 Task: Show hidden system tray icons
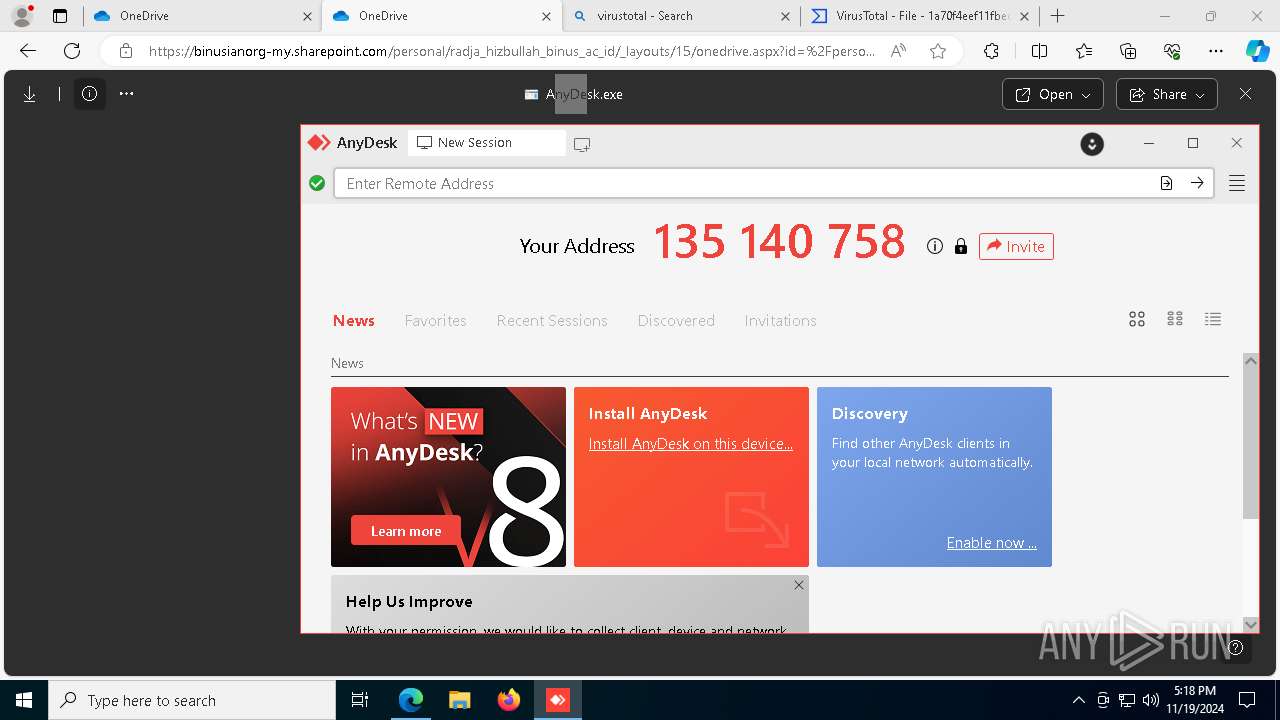pos(1078,700)
